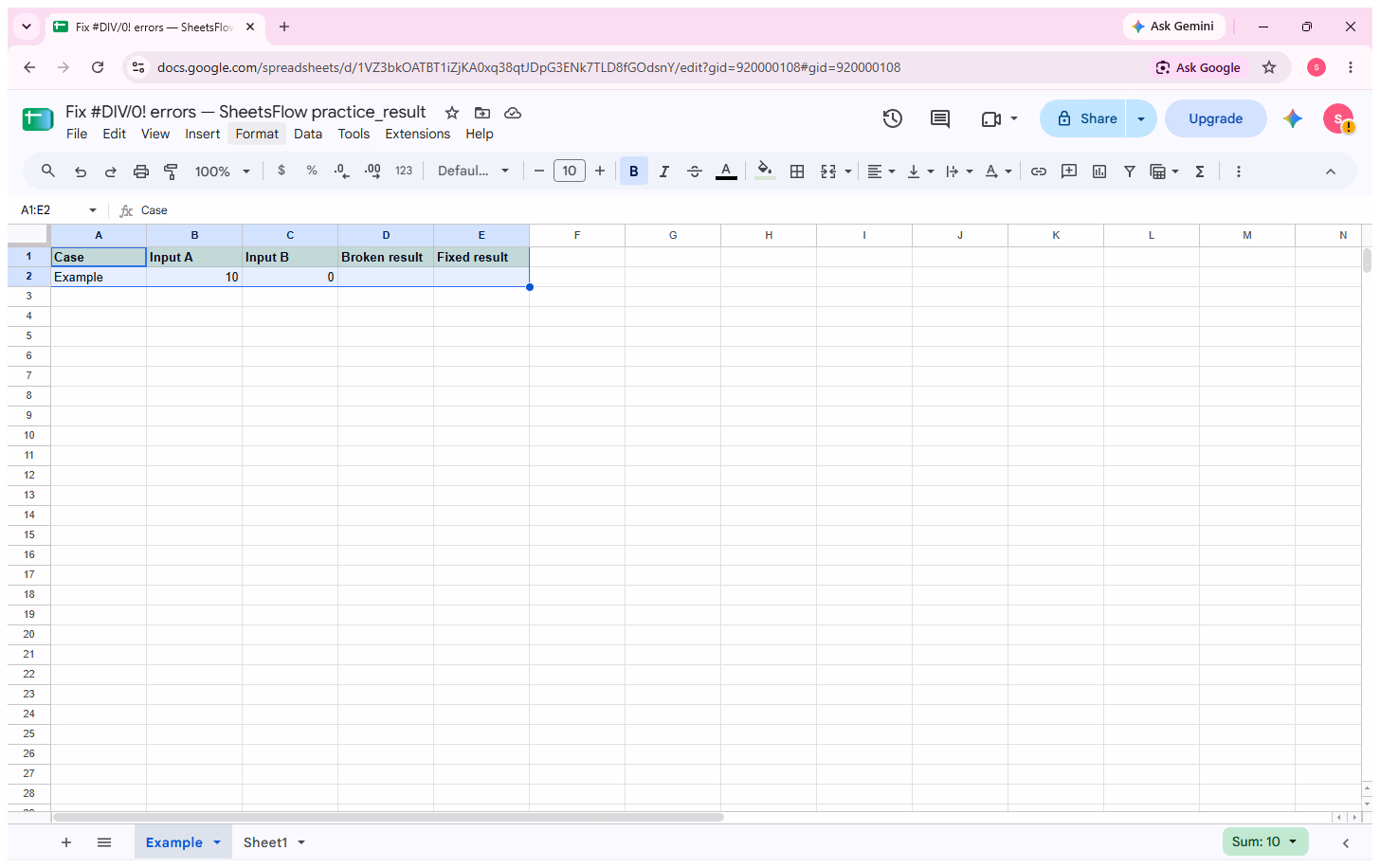This screenshot has height=868, width=1380.
Task: Open the Insert menu
Action: [202, 134]
